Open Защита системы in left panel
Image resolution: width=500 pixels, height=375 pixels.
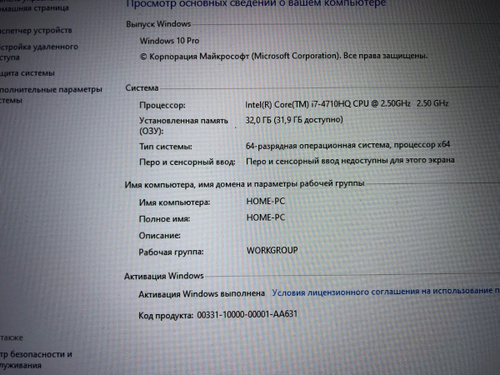point(27,73)
